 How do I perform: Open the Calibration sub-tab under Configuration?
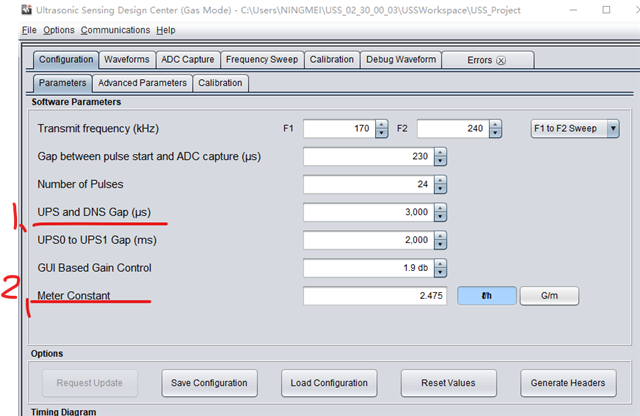220,83
